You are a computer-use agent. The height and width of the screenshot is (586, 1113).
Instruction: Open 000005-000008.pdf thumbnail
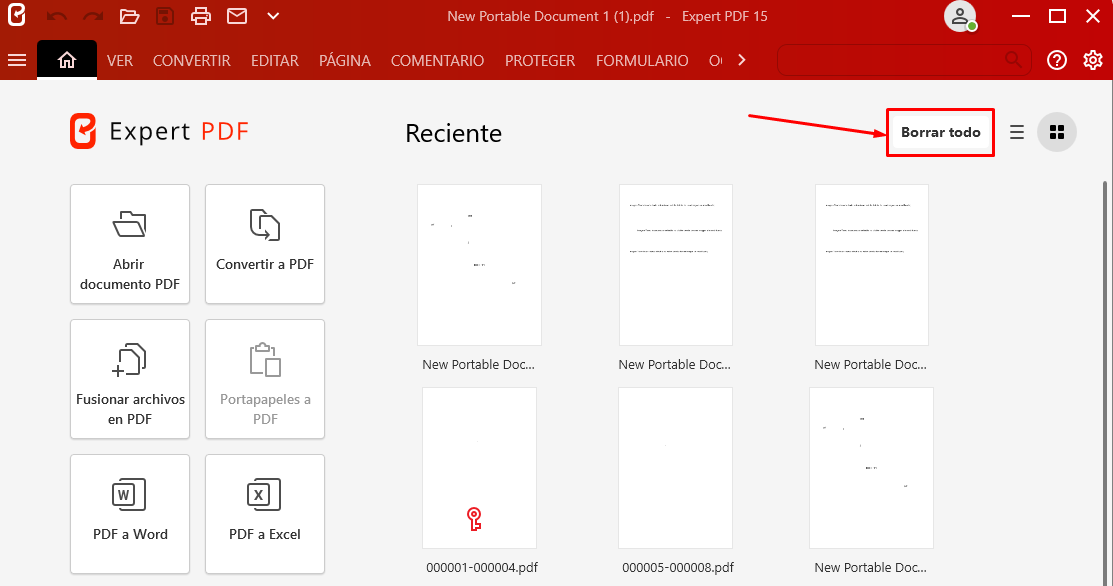click(675, 468)
